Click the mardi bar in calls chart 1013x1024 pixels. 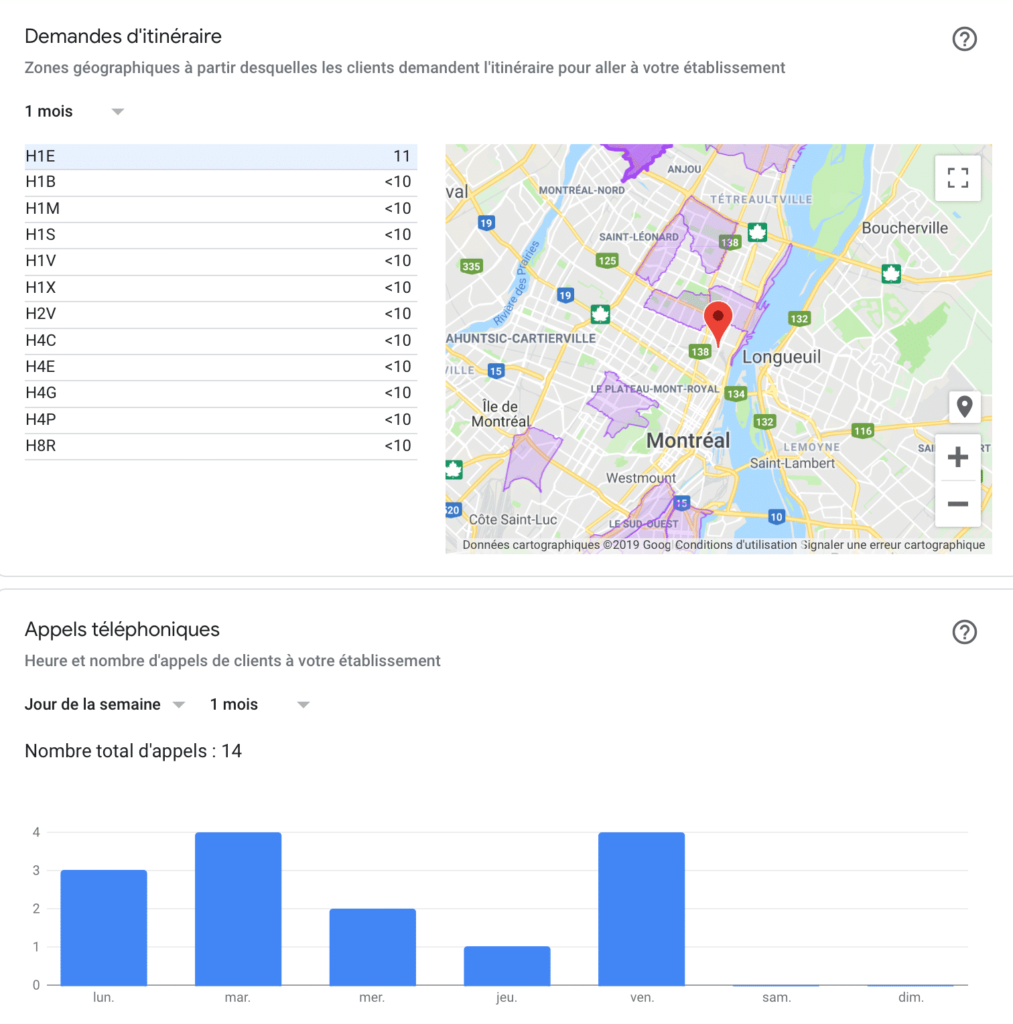[x=238, y=908]
